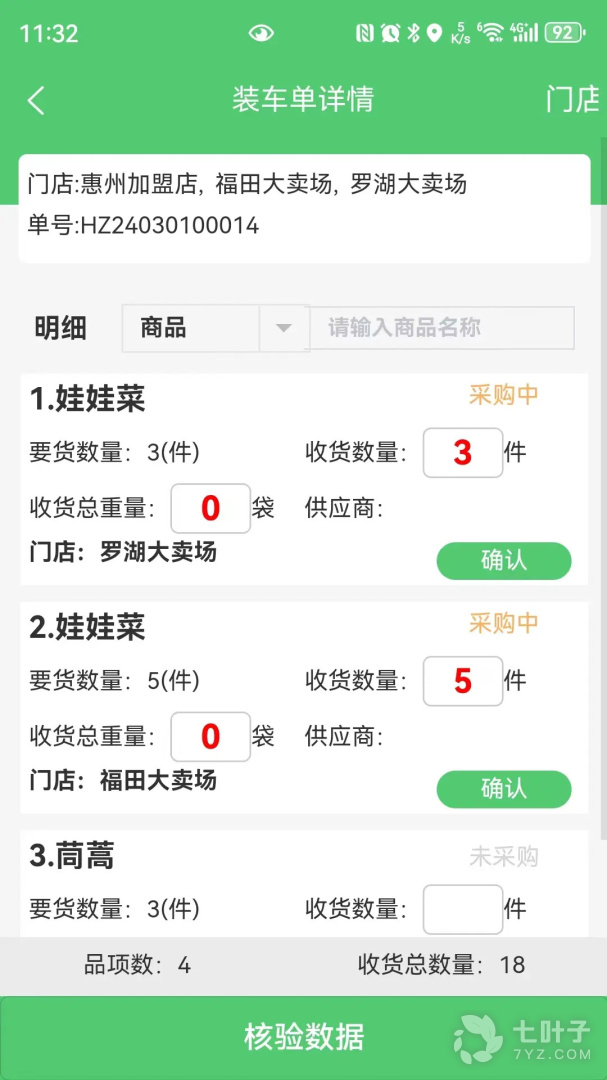Expand the dropdown arrow beside 商品
This screenshot has width=607, height=1080.
click(284, 328)
